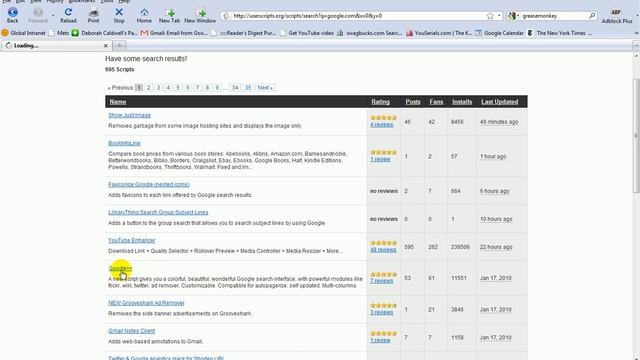Click '49 minutes ago' timestamp

tap(499, 122)
